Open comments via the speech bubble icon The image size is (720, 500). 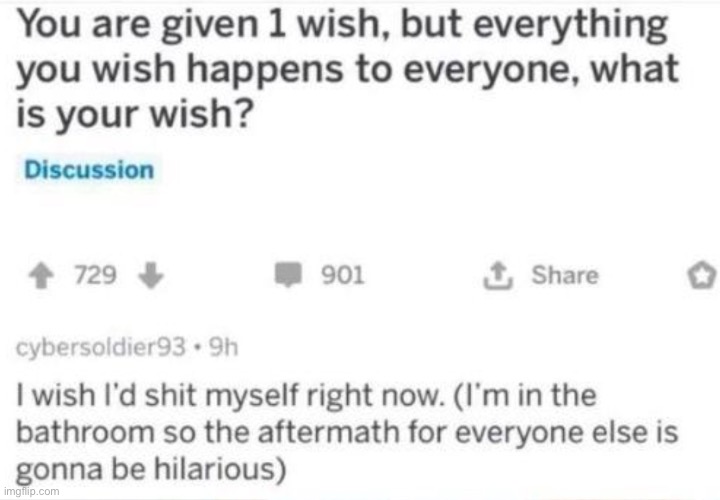tap(288, 275)
